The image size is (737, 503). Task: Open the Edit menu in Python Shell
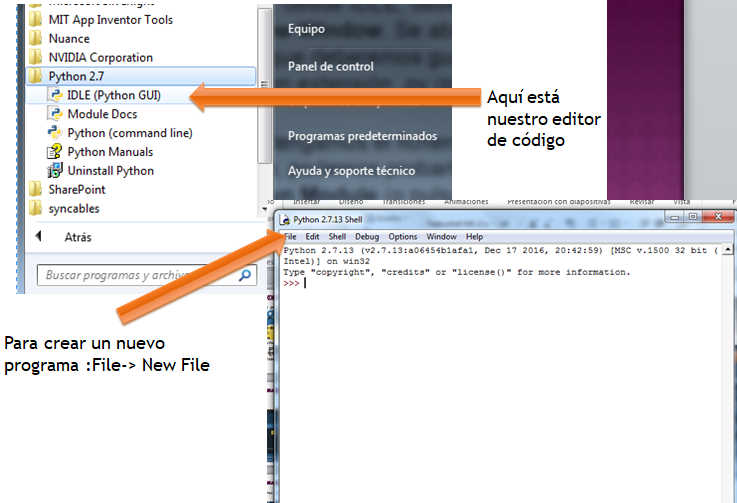[x=312, y=236]
